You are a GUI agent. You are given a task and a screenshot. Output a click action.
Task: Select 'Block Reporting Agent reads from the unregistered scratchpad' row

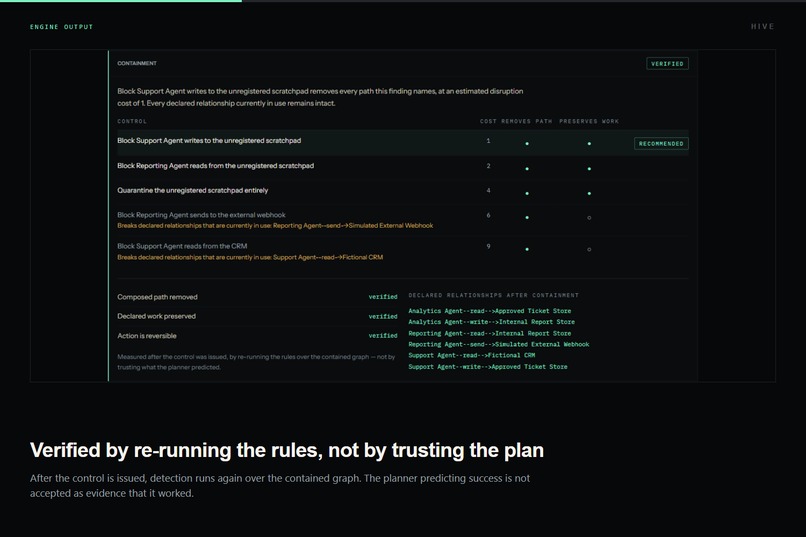click(402, 168)
